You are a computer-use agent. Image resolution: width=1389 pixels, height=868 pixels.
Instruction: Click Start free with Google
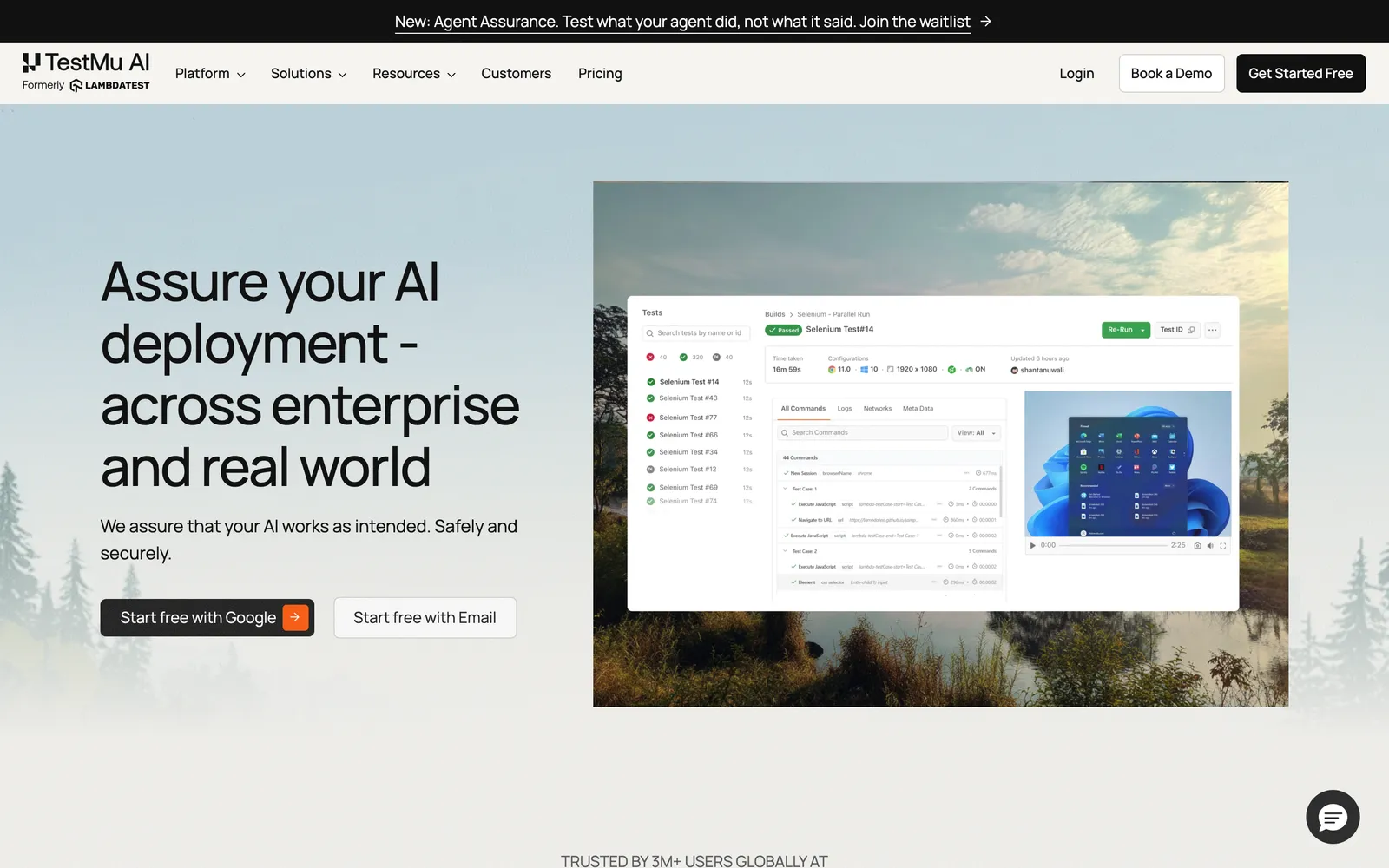[207, 617]
